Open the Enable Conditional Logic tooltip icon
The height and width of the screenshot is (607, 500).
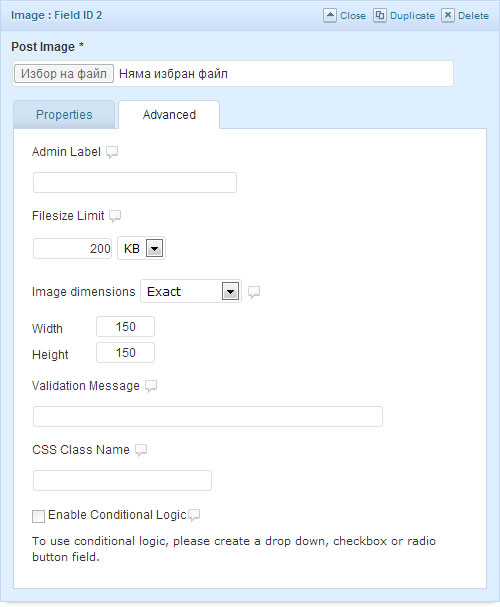point(194,515)
